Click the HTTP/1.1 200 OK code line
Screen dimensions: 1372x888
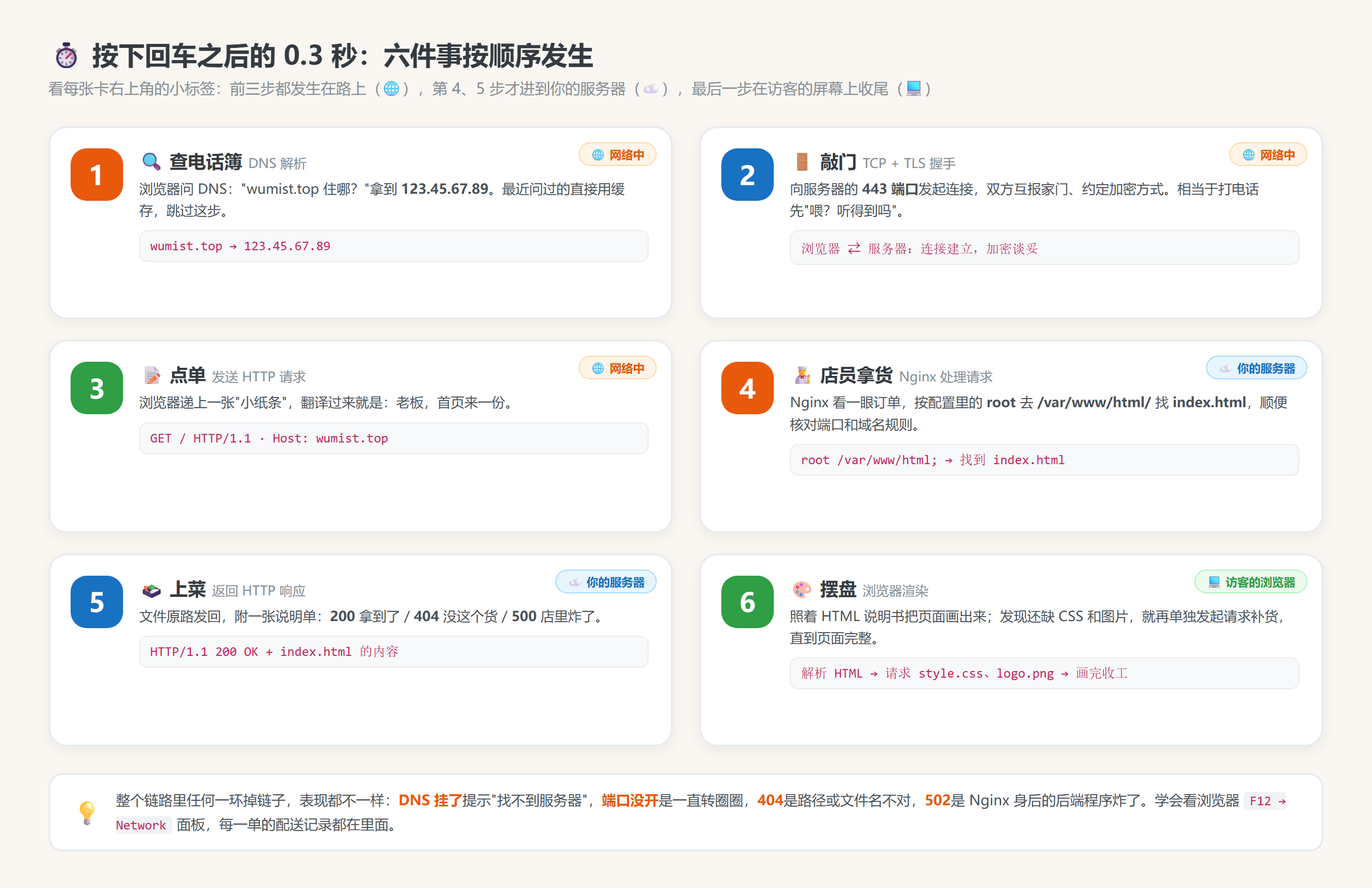coord(394,651)
